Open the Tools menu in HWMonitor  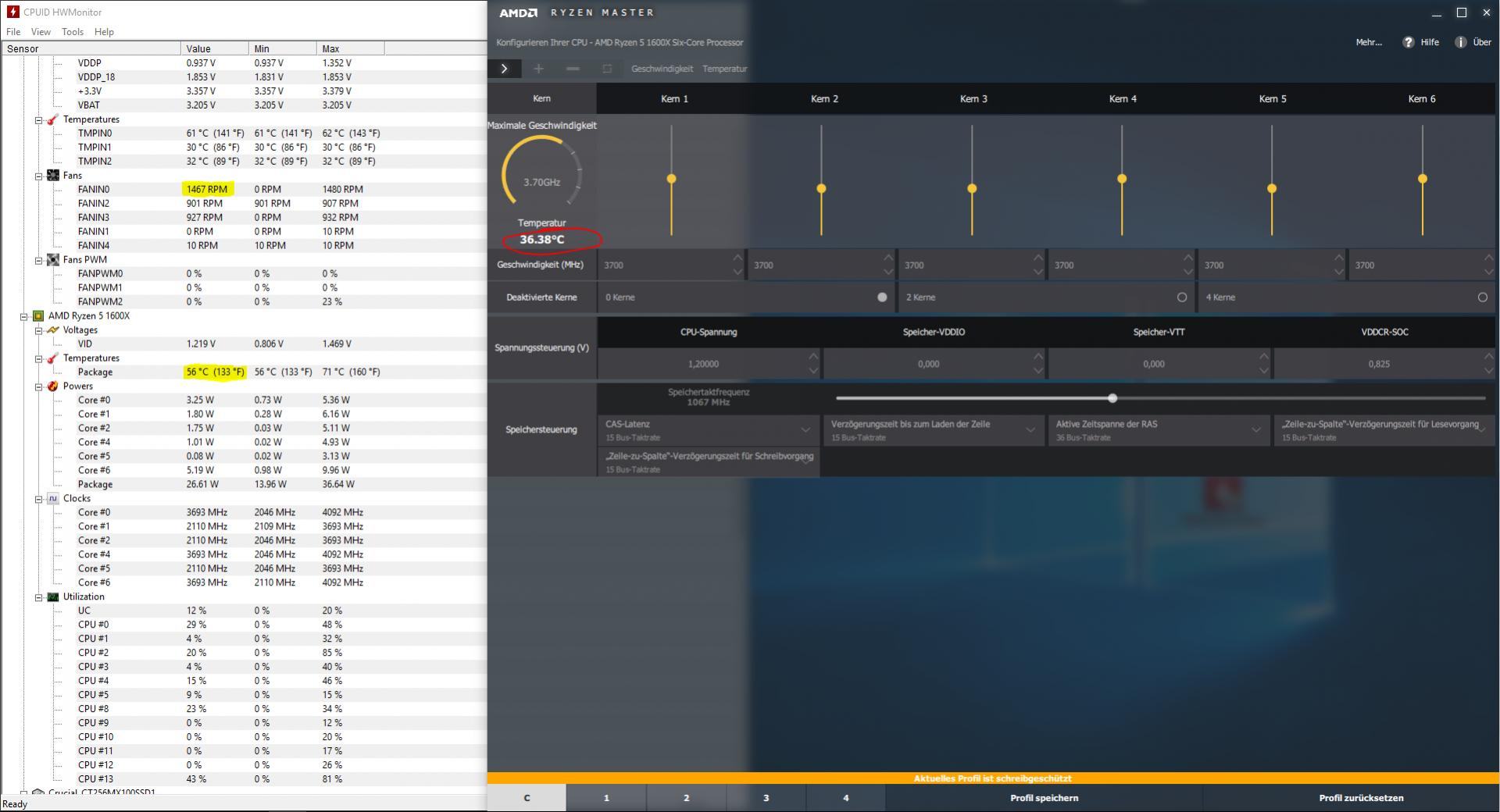(73, 32)
